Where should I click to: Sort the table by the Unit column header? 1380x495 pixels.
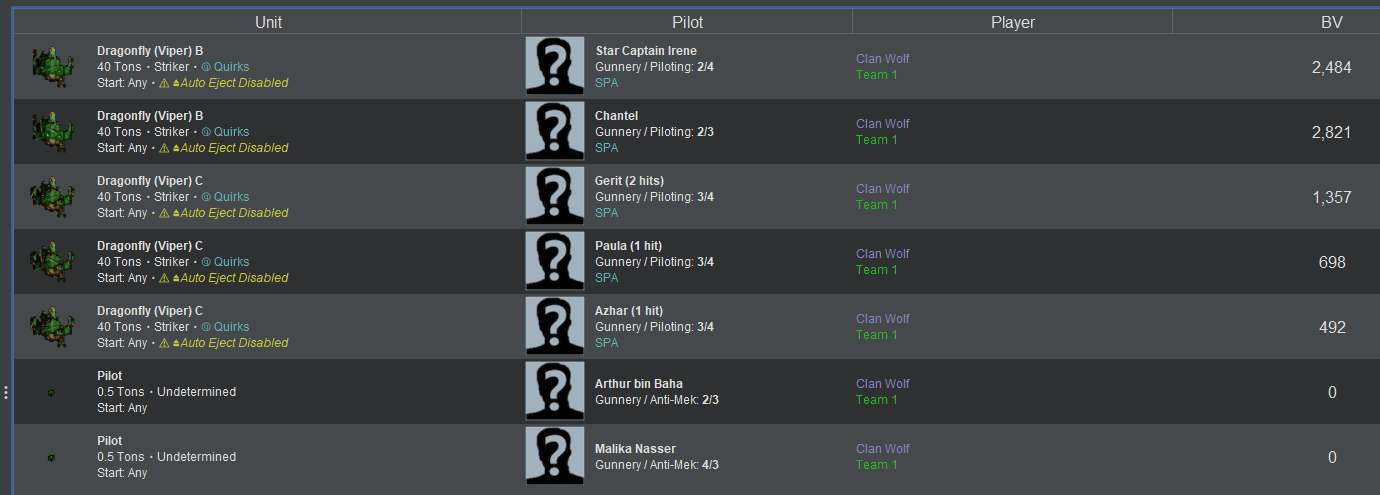(268, 22)
